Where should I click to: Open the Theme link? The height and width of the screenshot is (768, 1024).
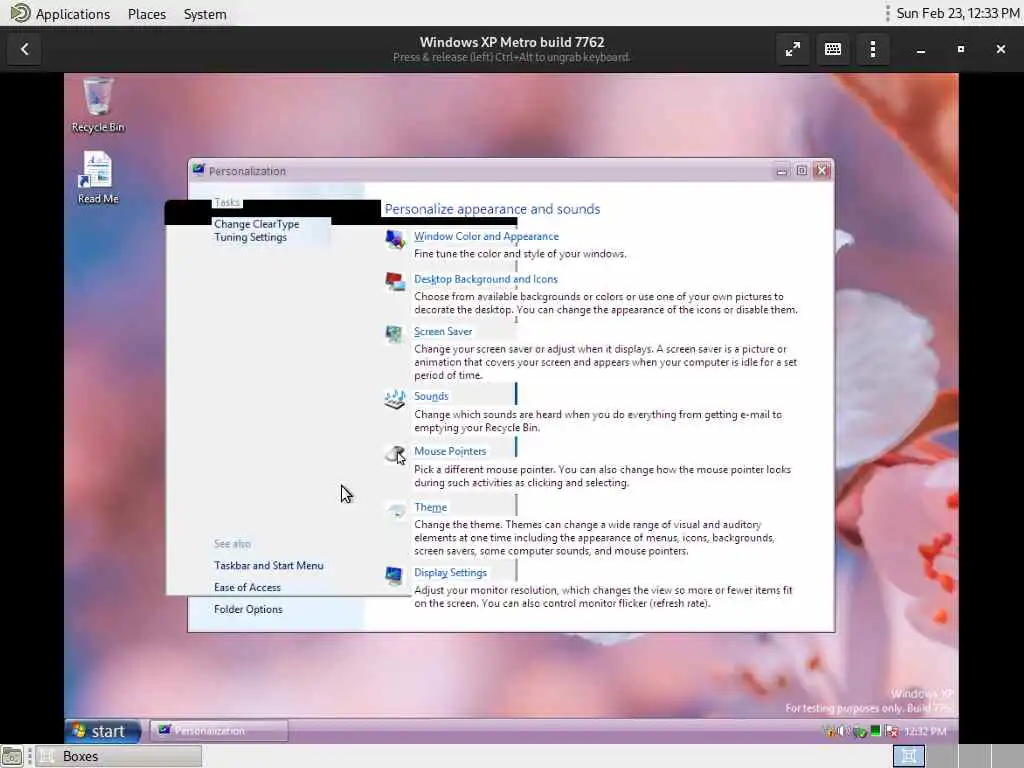[430, 507]
